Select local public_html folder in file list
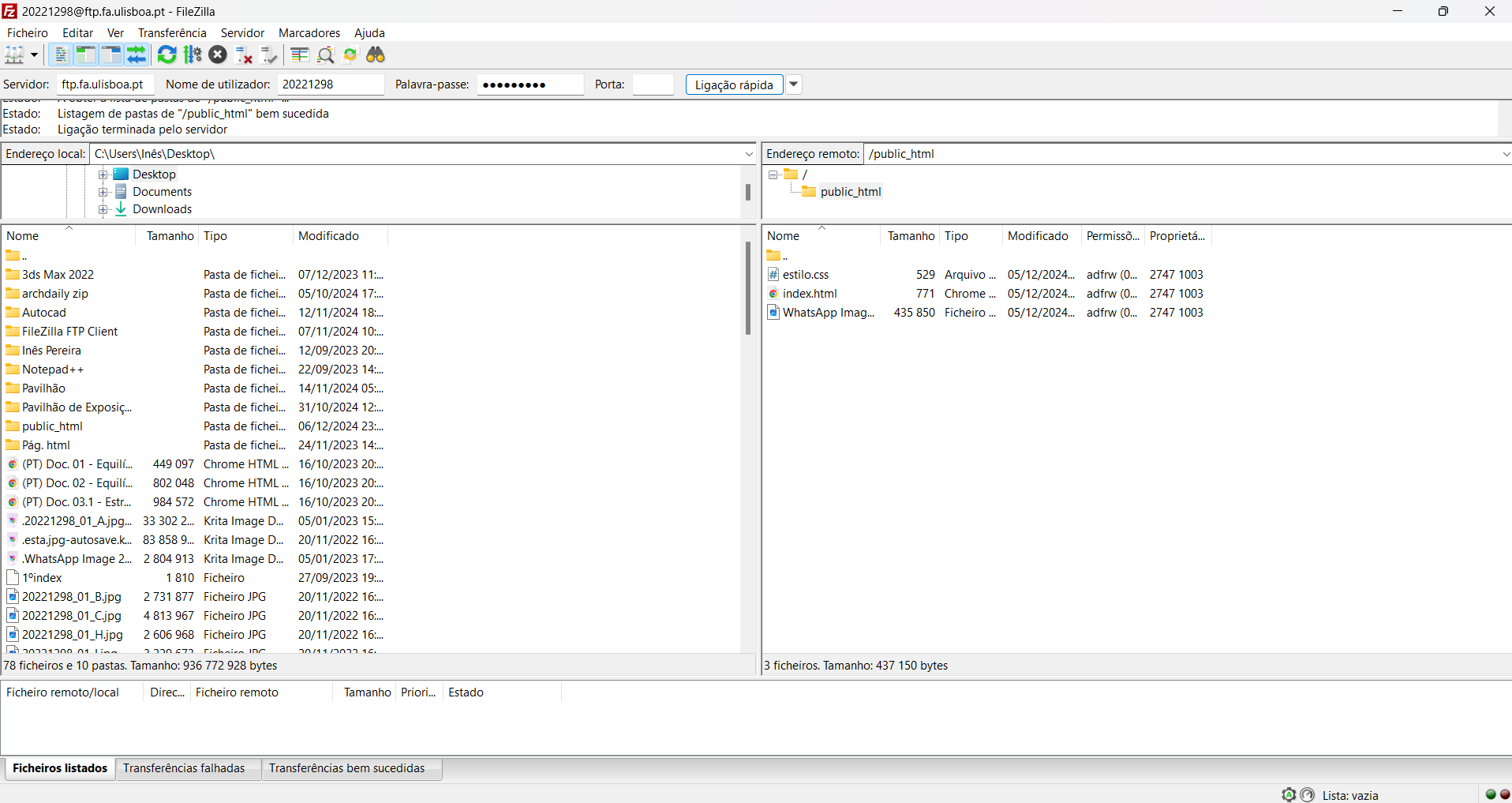The image size is (1512, 803). point(52,426)
